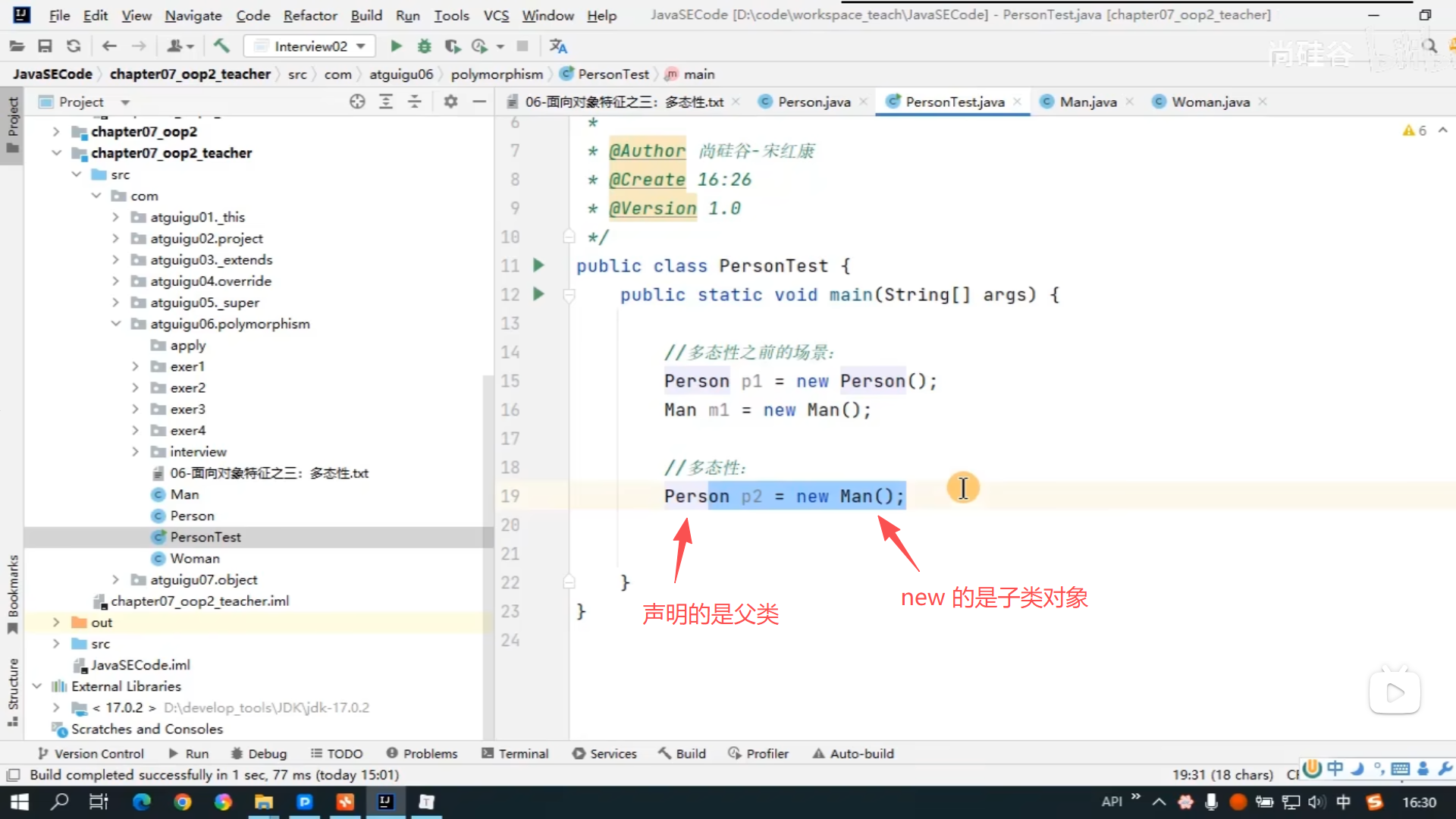
Task: Expand the chapter07_oop2 module node
Action: [x=56, y=132]
